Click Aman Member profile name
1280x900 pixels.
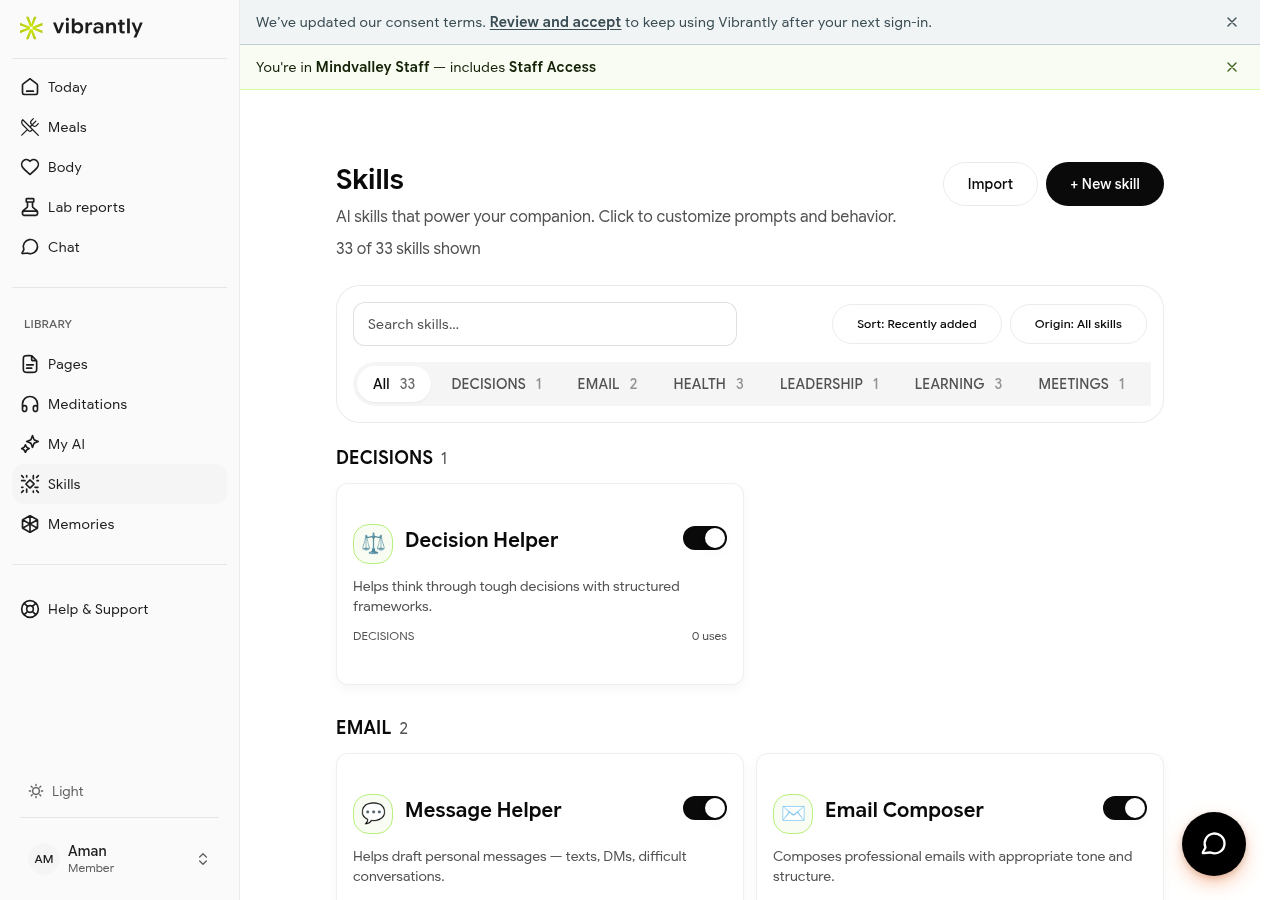pos(91,859)
